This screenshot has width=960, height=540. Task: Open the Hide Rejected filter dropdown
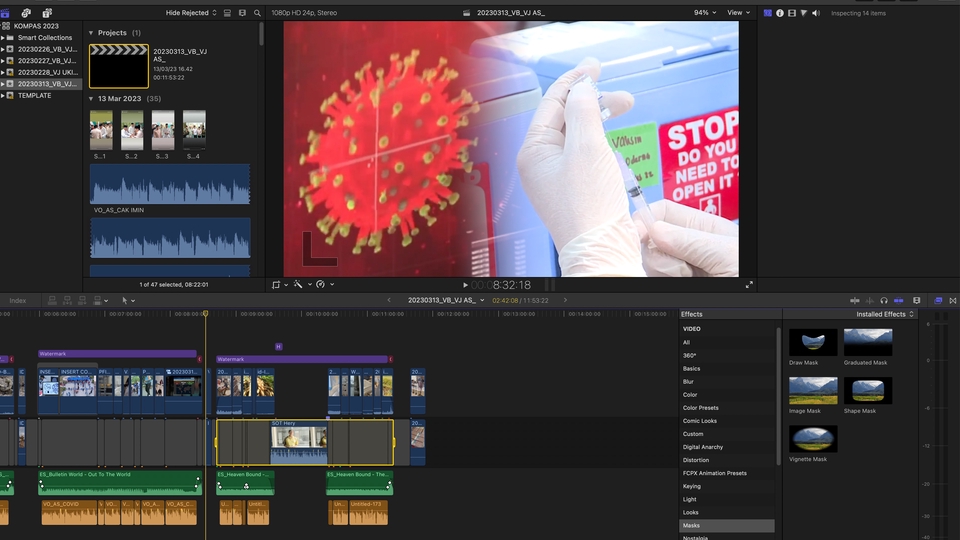click(191, 13)
